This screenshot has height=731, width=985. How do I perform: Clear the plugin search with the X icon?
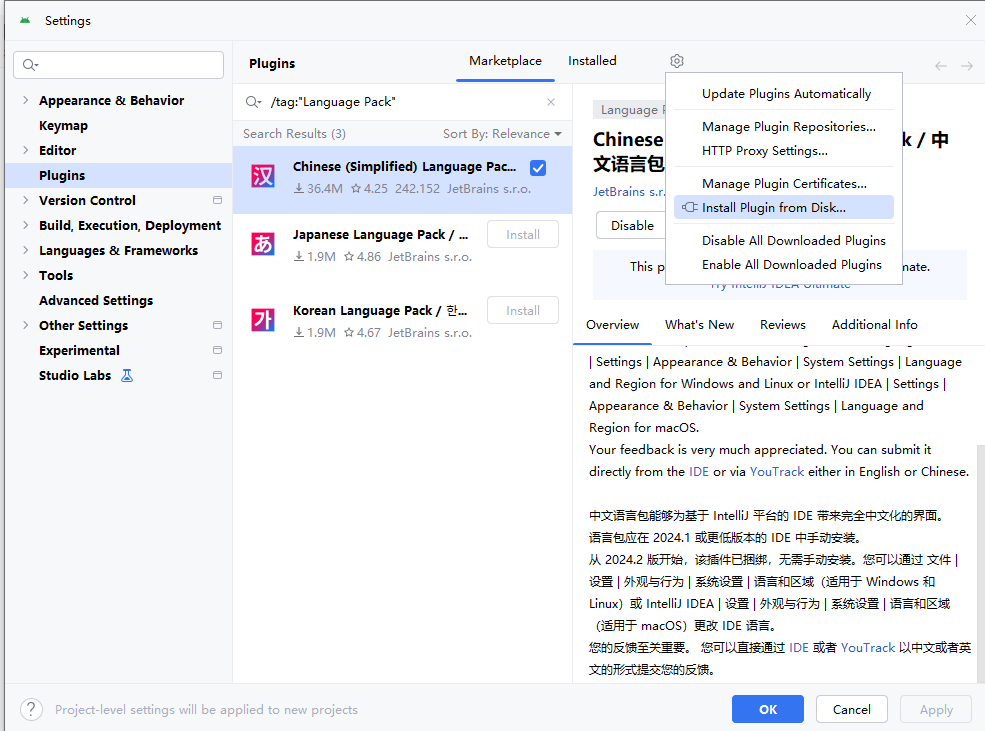[x=550, y=102]
